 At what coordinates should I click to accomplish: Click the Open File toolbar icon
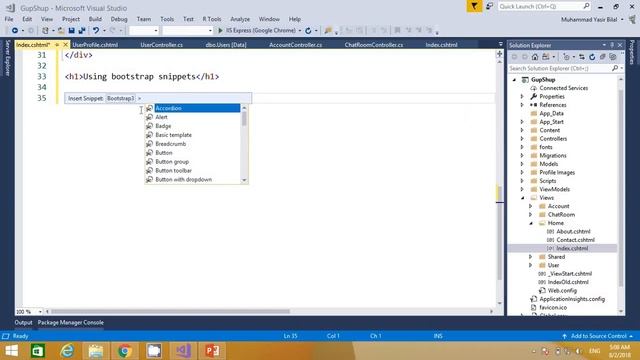[61, 31]
